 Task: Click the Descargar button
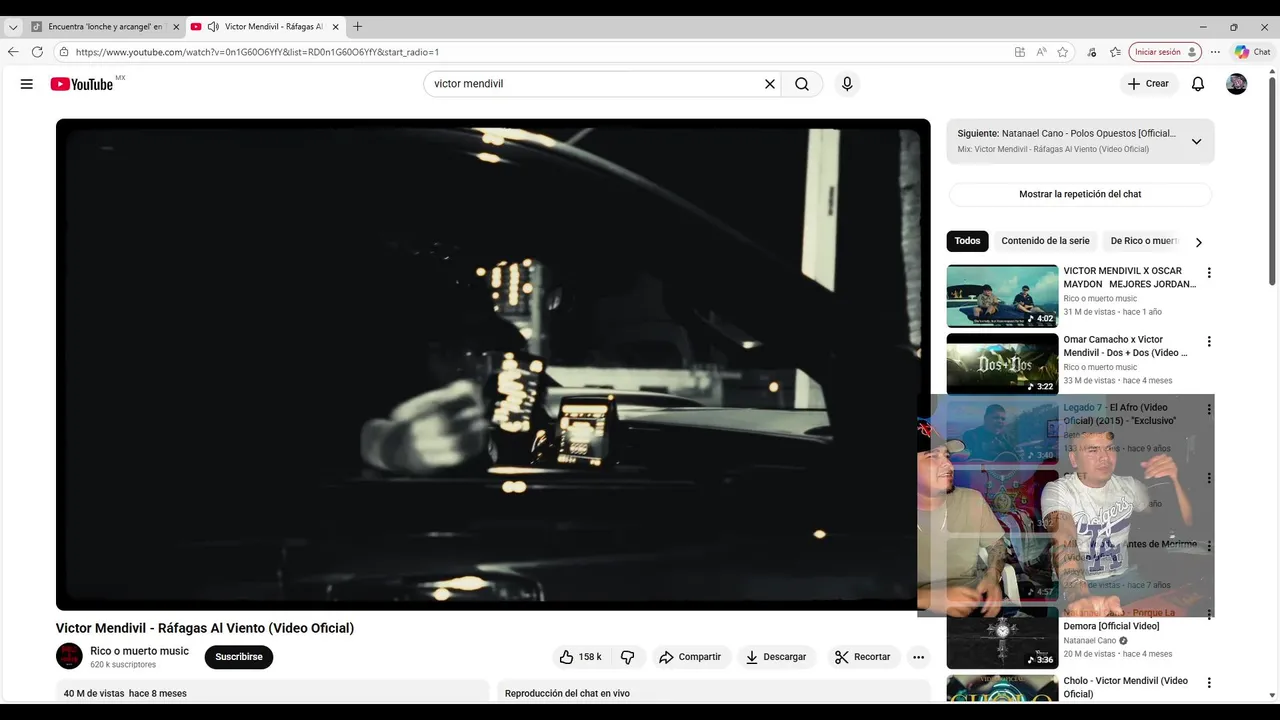pyautogui.click(x=776, y=657)
